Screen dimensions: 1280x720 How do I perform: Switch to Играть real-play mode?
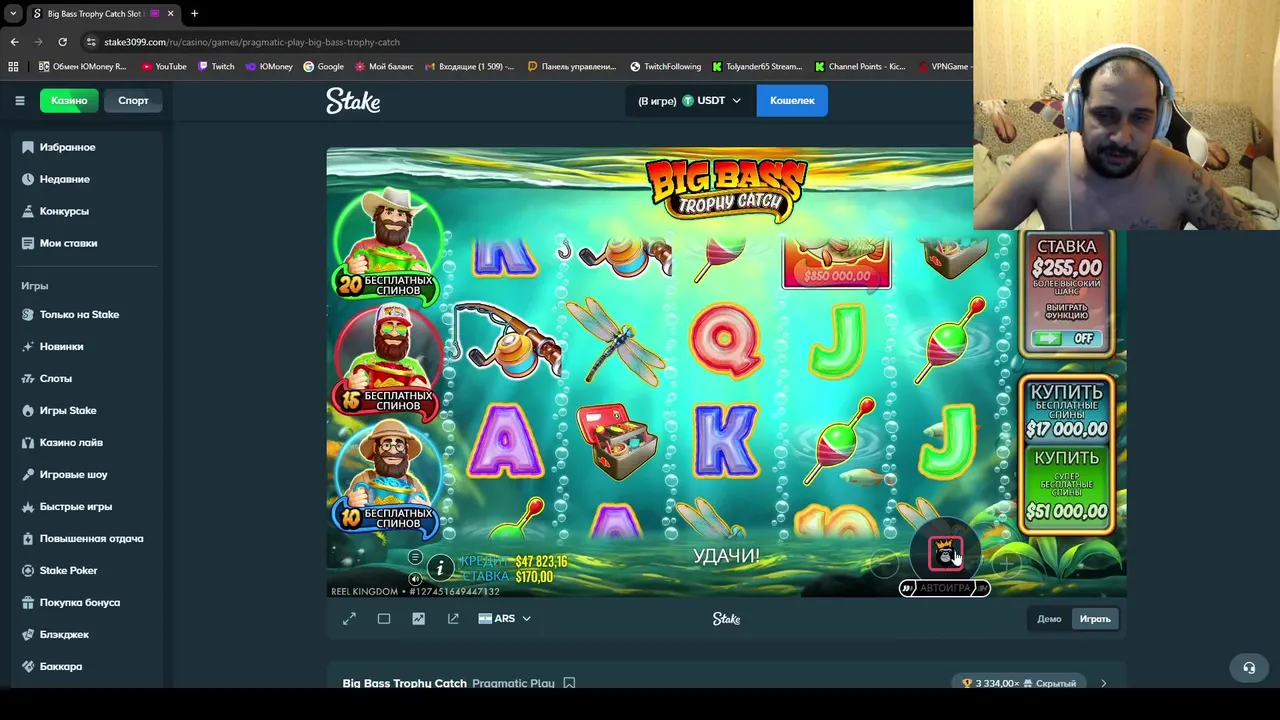click(x=1095, y=619)
